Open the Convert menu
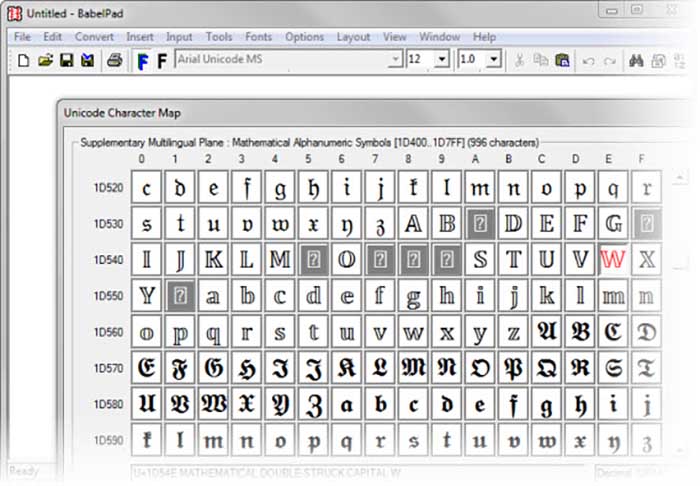Image resolution: width=700 pixels, height=486 pixels. (94, 37)
